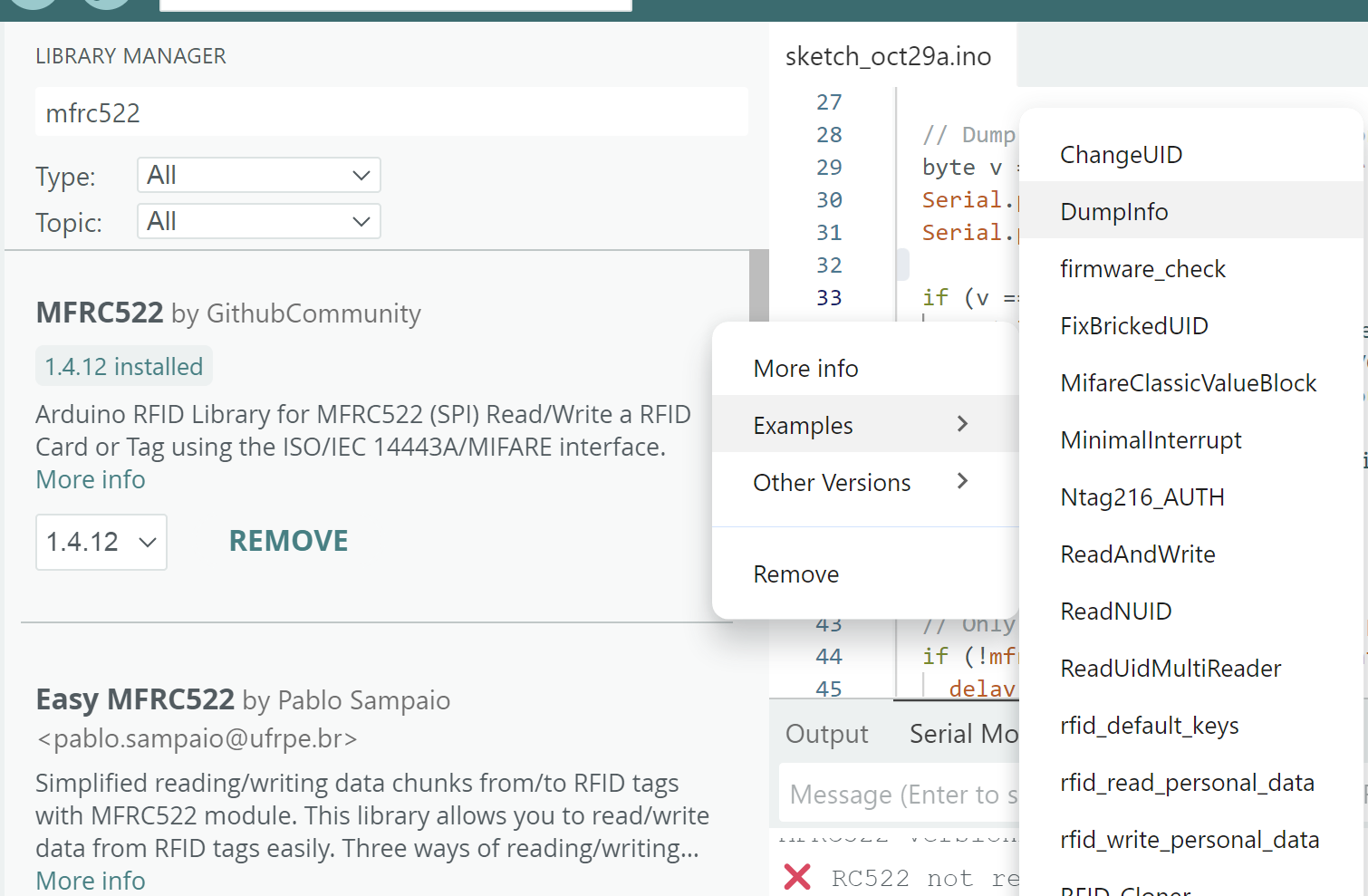The height and width of the screenshot is (896, 1368).
Task: Pick the rfid_write_personal_data example
Action: [x=1189, y=839]
